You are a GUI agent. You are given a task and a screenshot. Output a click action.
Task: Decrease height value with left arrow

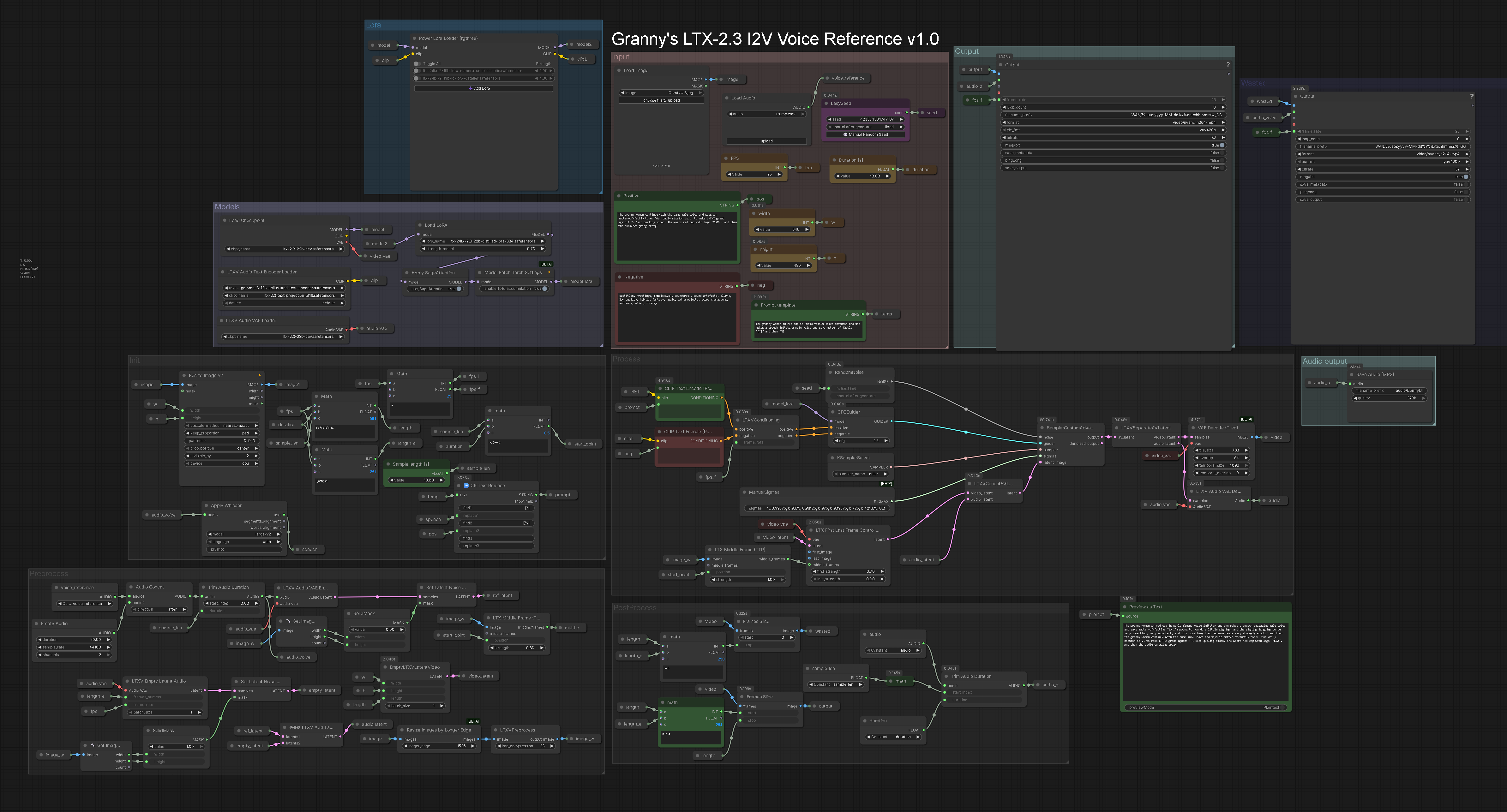(x=759, y=266)
